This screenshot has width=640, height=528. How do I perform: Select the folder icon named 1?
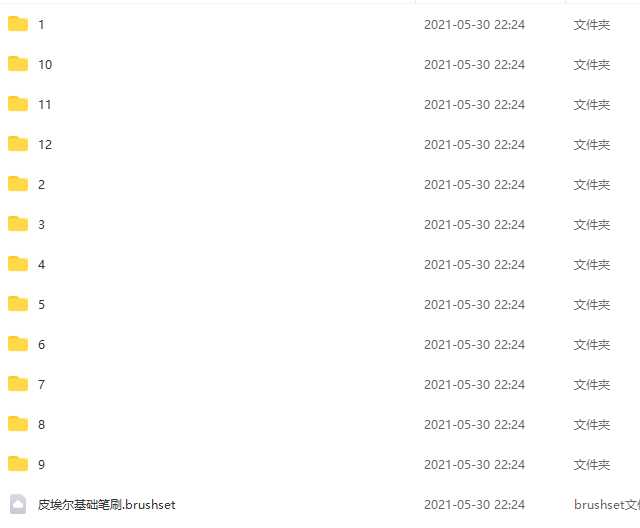(x=18, y=24)
